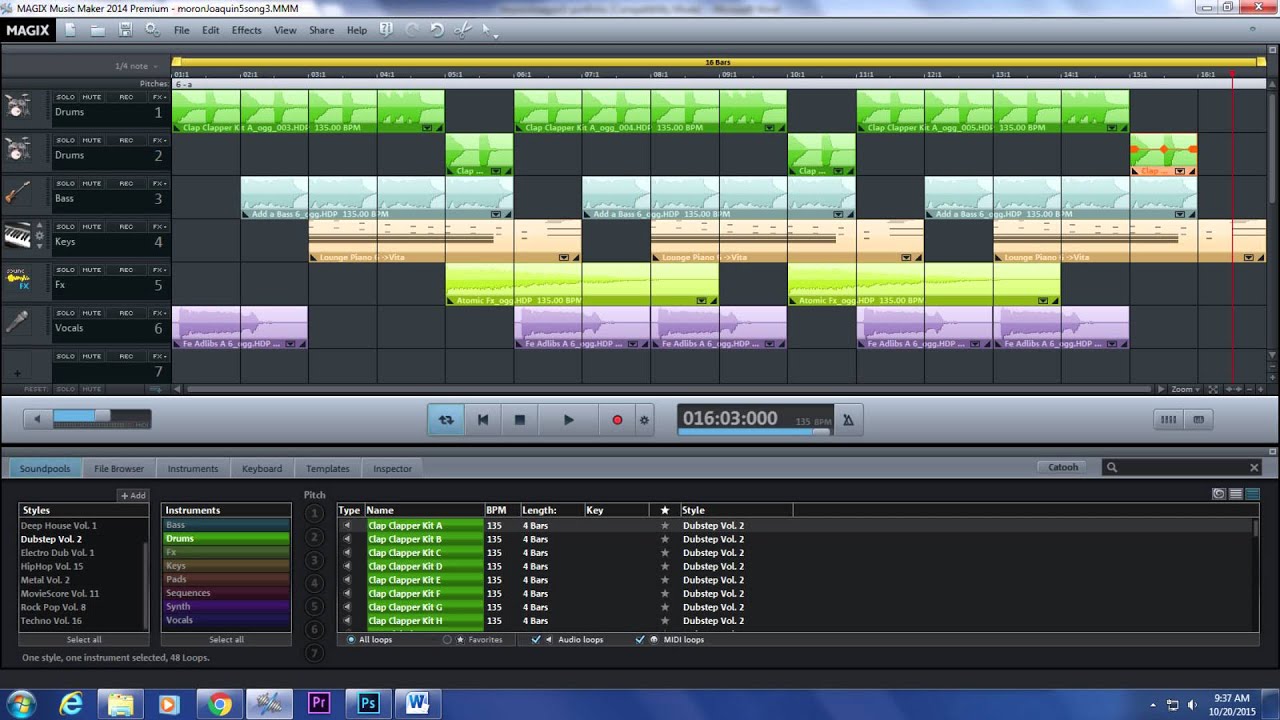Solo the Drums track 1
Image resolution: width=1280 pixels, height=720 pixels.
coord(66,97)
